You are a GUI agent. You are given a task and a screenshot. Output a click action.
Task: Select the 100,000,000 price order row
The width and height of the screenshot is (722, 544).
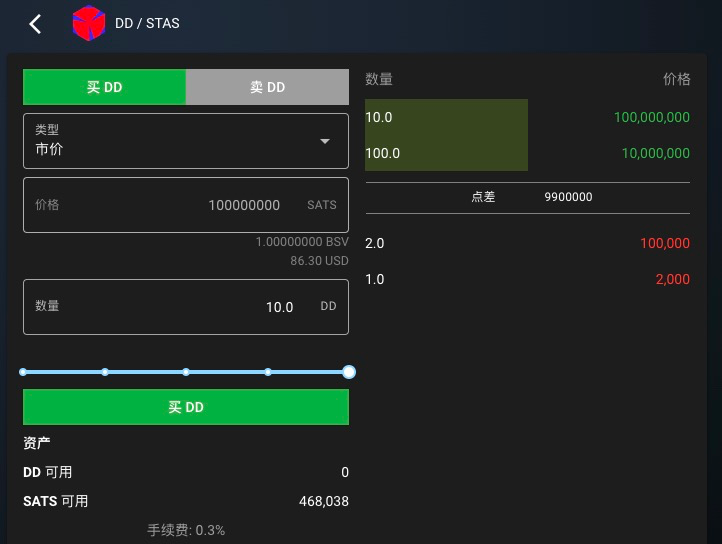(527, 117)
